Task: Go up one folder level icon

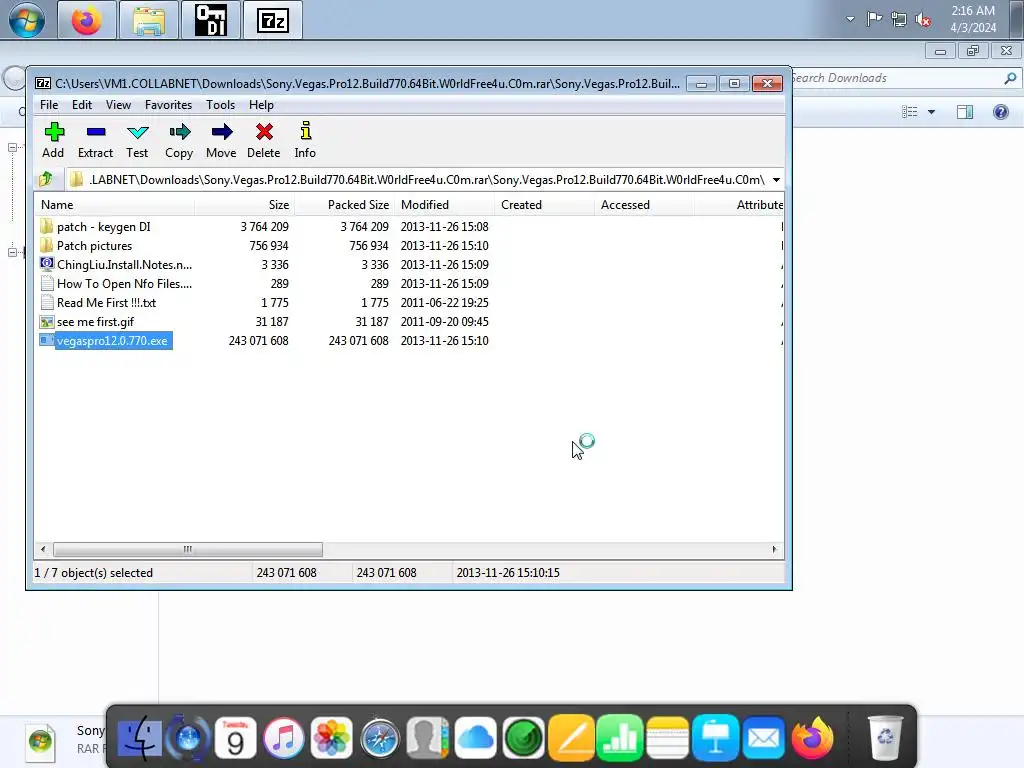Action: point(46,179)
